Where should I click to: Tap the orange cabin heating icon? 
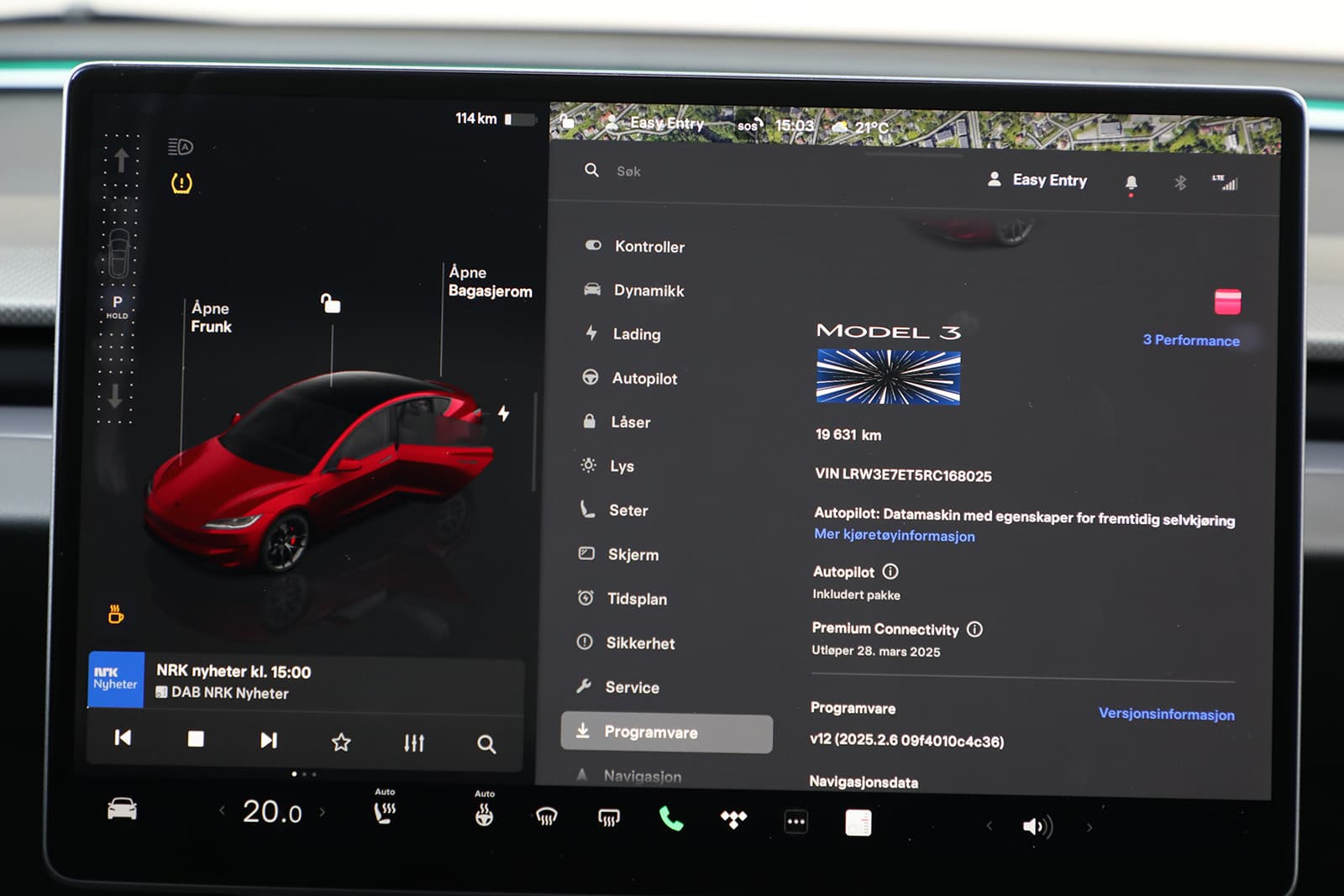[x=116, y=614]
